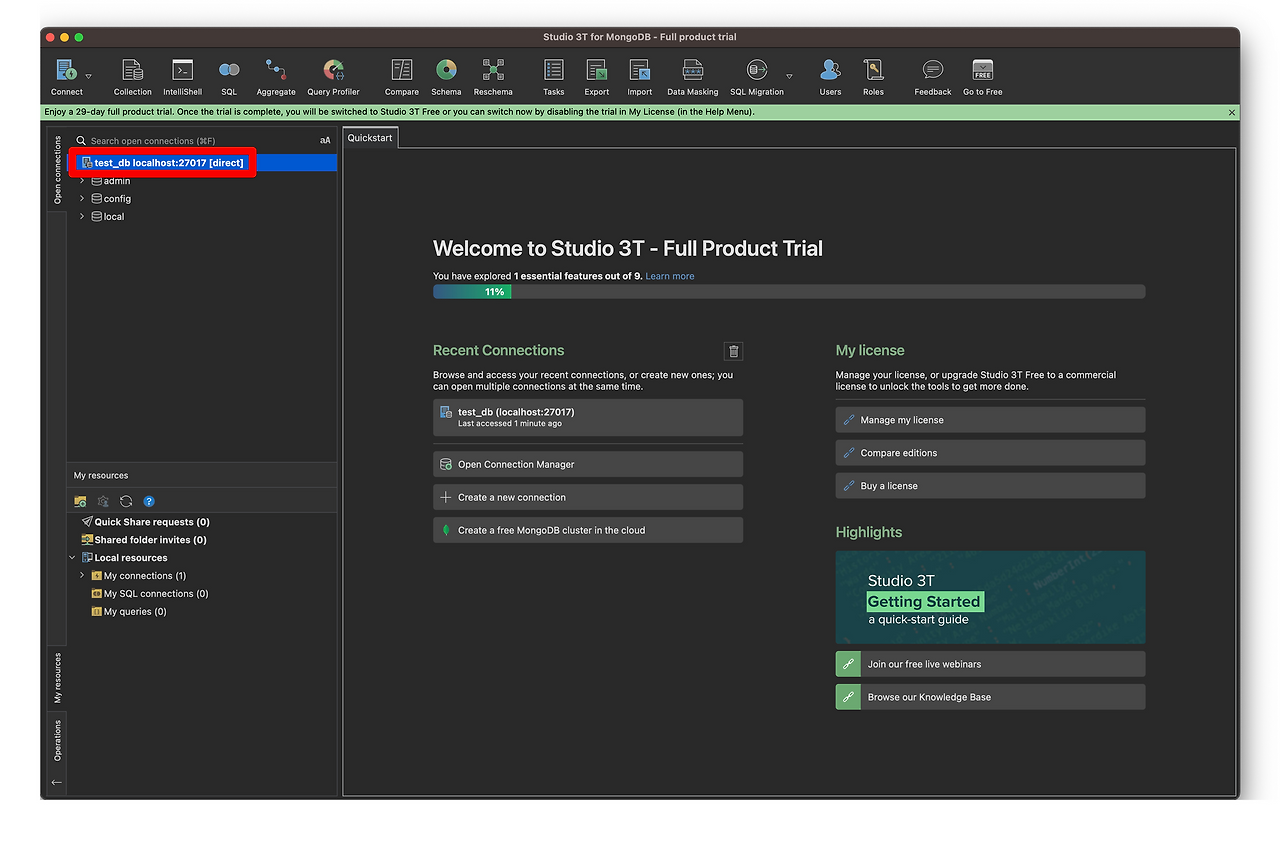Screen dimensions: 1280x853
Task: Click the manage sharing users icon
Action: (x=103, y=501)
